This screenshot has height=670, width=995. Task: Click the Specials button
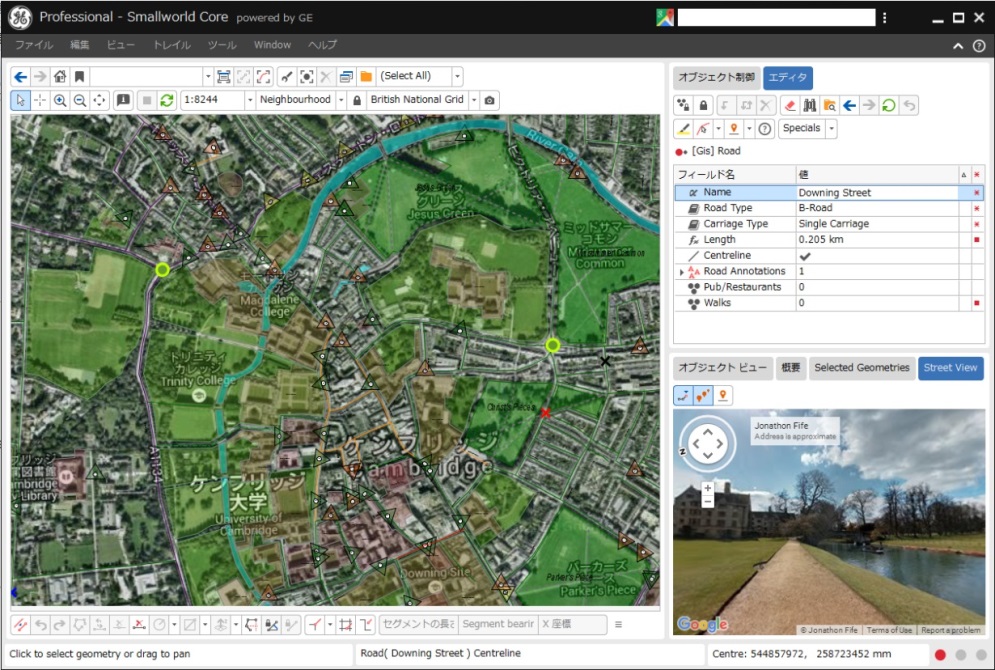pos(801,129)
